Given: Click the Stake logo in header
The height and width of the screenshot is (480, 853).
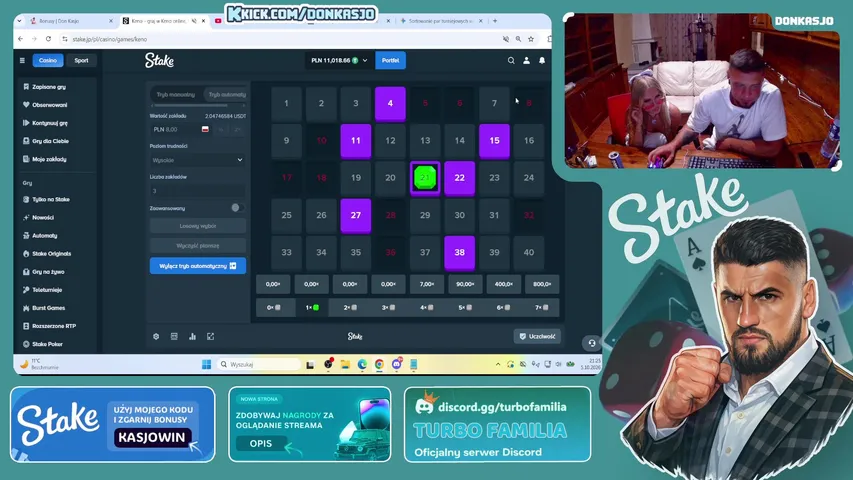Looking at the screenshot, I should [x=159, y=60].
